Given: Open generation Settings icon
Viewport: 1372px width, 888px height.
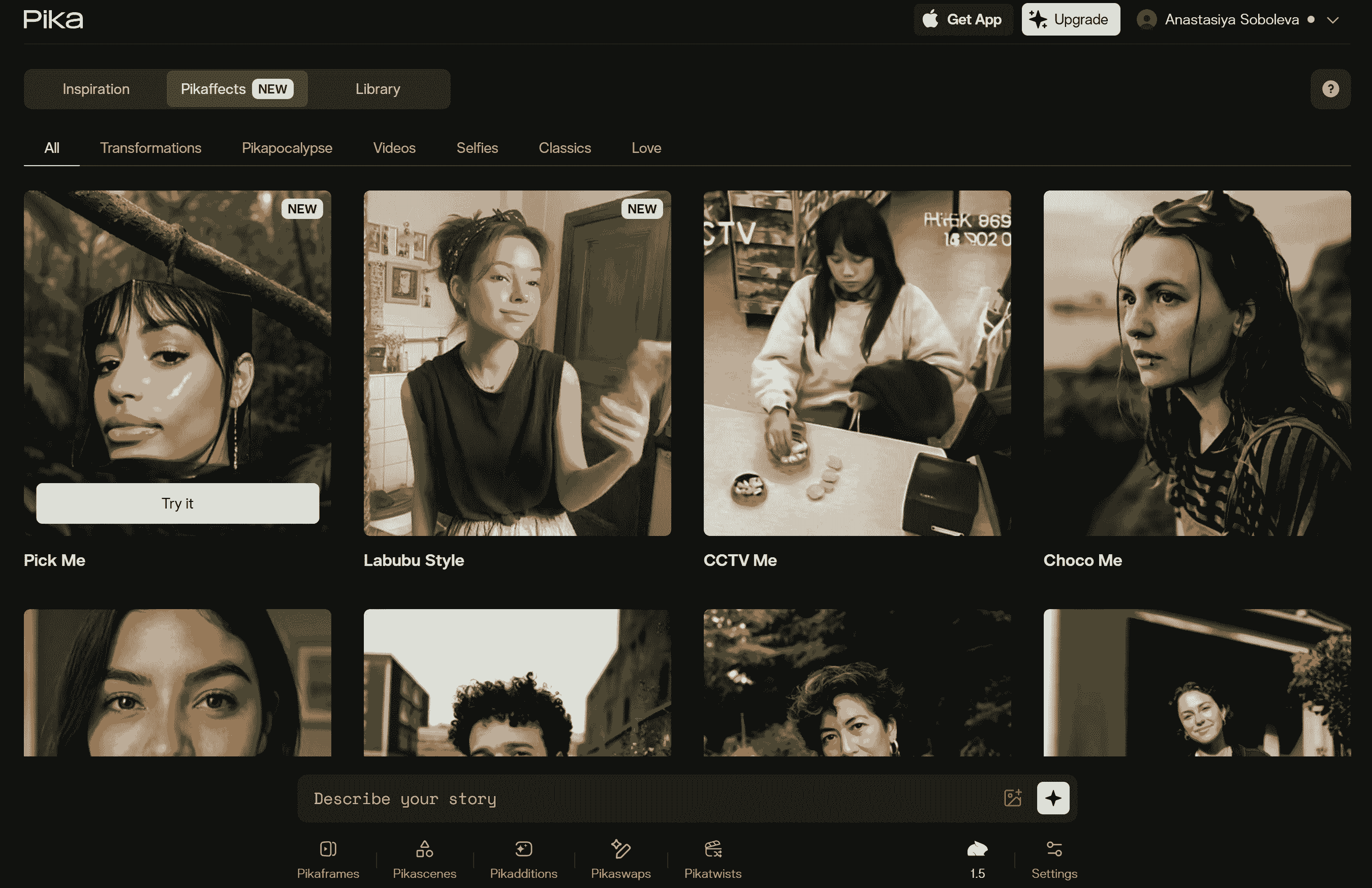Looking at the screenshot, I should pyautogui.click(x=1054, y=859).
